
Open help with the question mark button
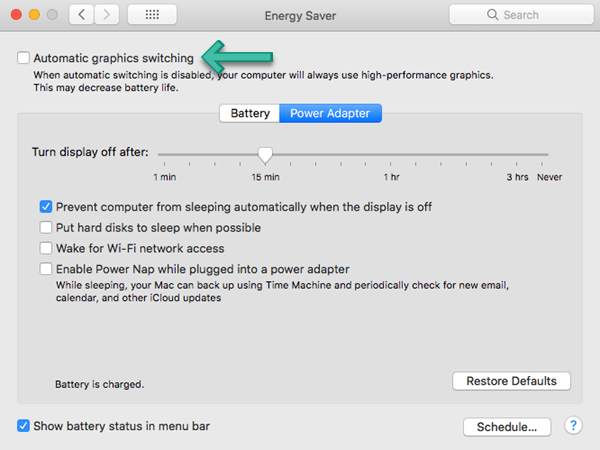click(573, 426)
